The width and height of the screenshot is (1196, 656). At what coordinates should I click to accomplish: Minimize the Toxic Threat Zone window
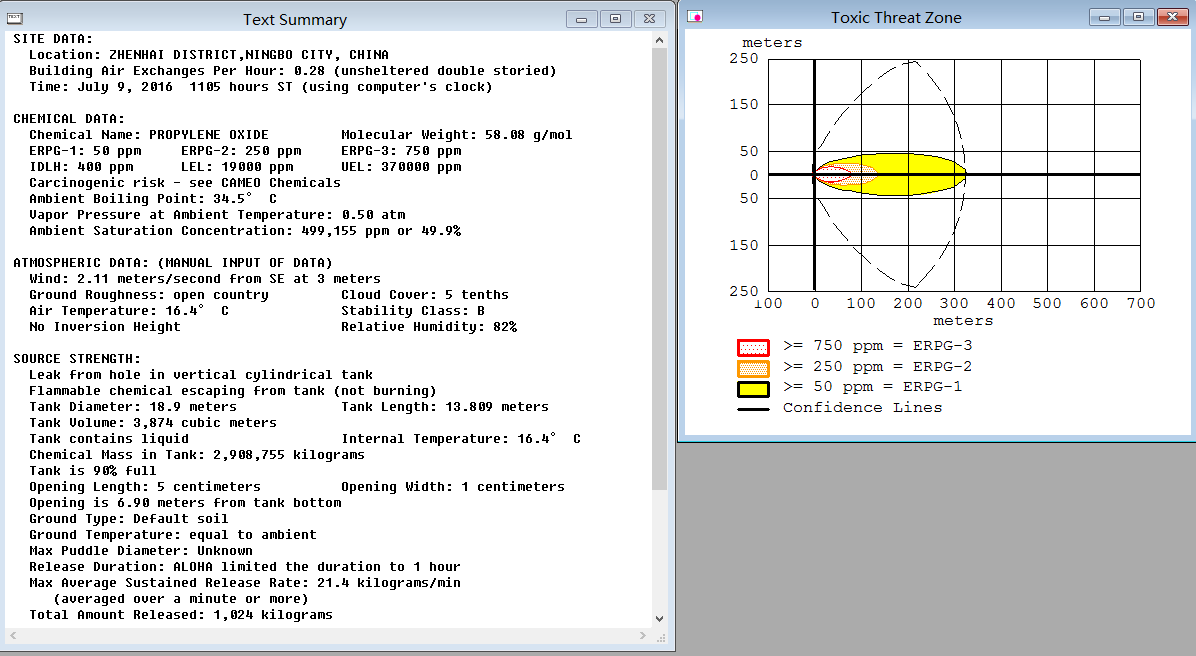1104,17
